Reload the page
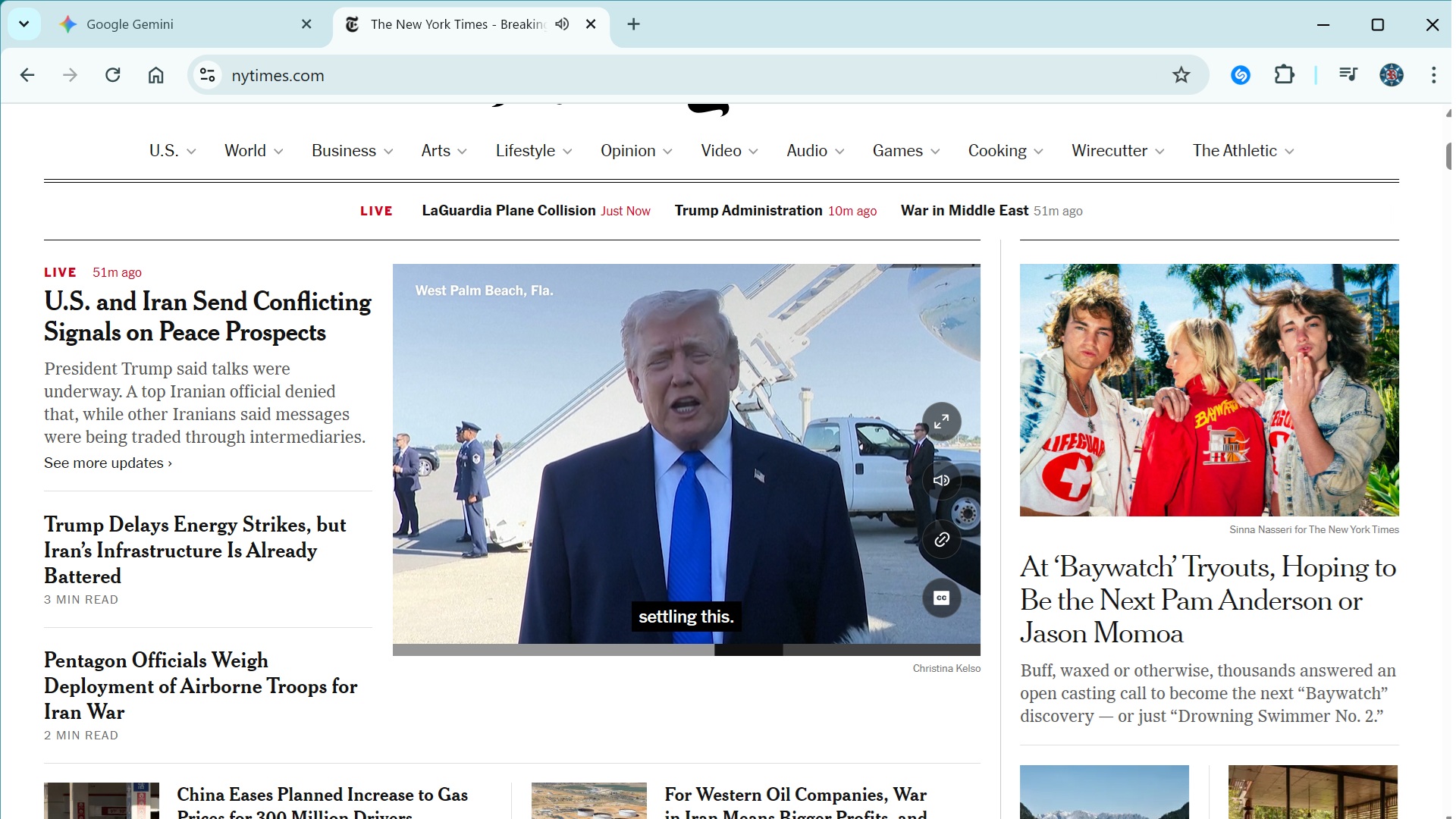This screenshot has width=1456, height=819. coord(113,75)
